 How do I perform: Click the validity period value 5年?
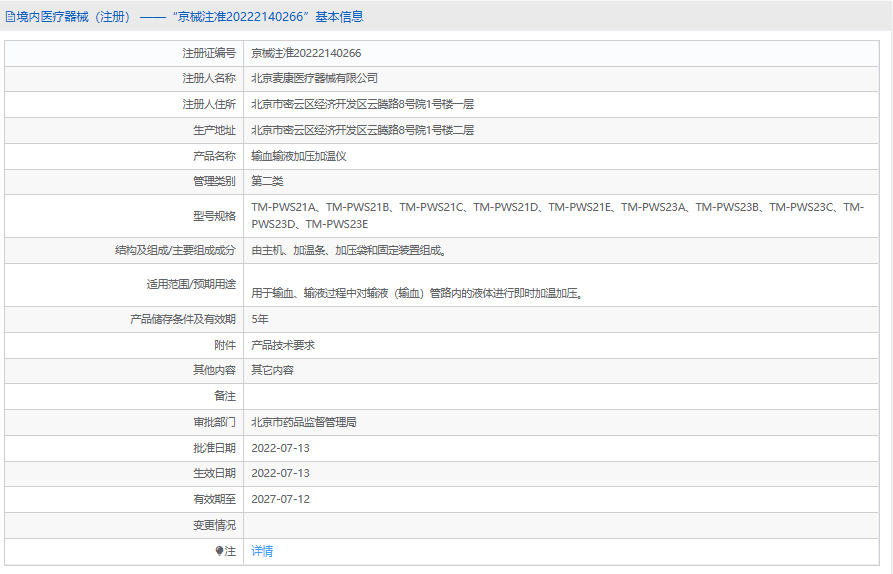260,319
